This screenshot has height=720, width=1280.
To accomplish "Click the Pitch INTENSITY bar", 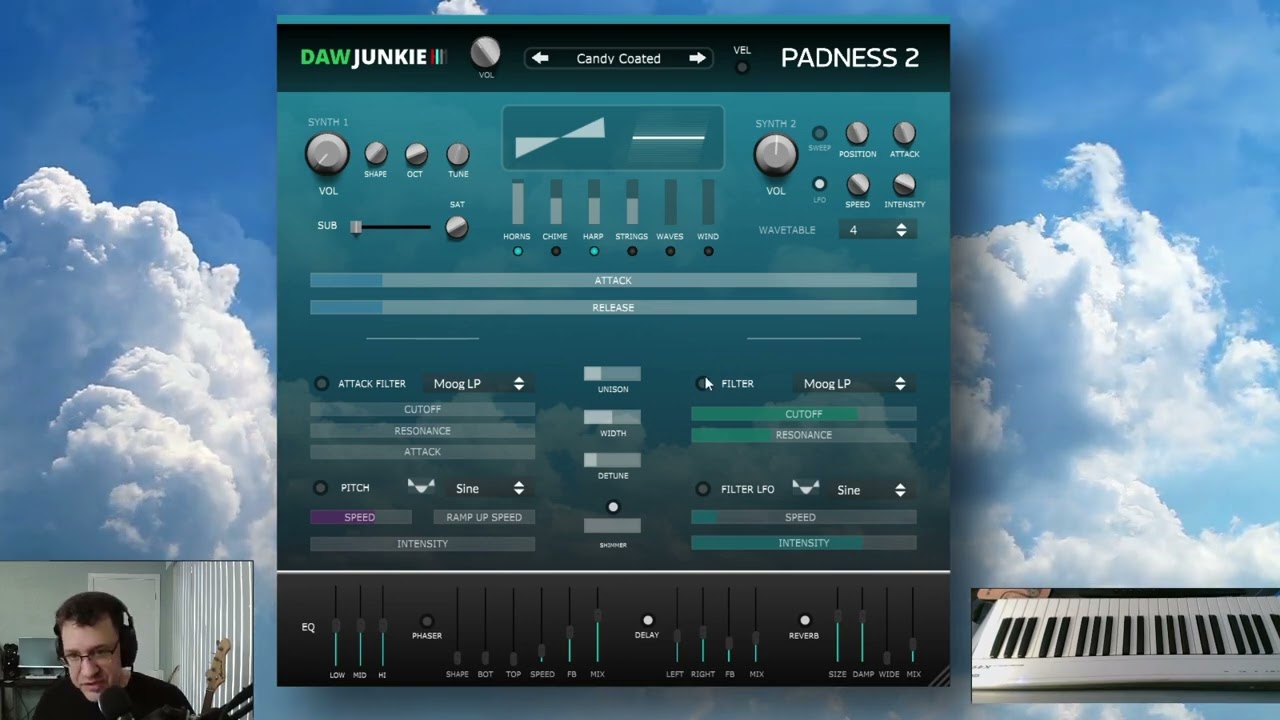I will coord(422,544).
